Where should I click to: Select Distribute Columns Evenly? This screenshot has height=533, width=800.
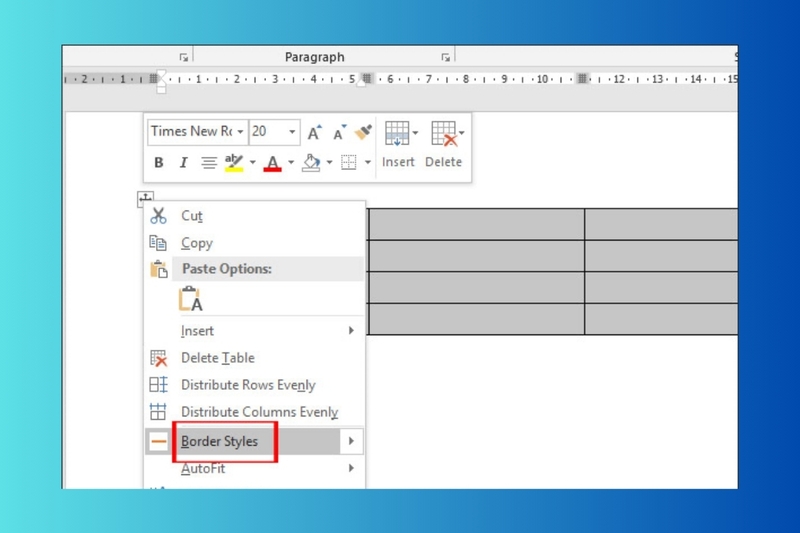[x=254, y=412]
